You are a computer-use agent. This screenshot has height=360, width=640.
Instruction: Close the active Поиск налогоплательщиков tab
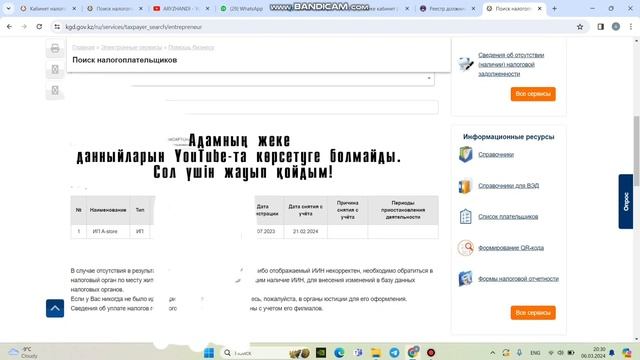pos(539,8)
